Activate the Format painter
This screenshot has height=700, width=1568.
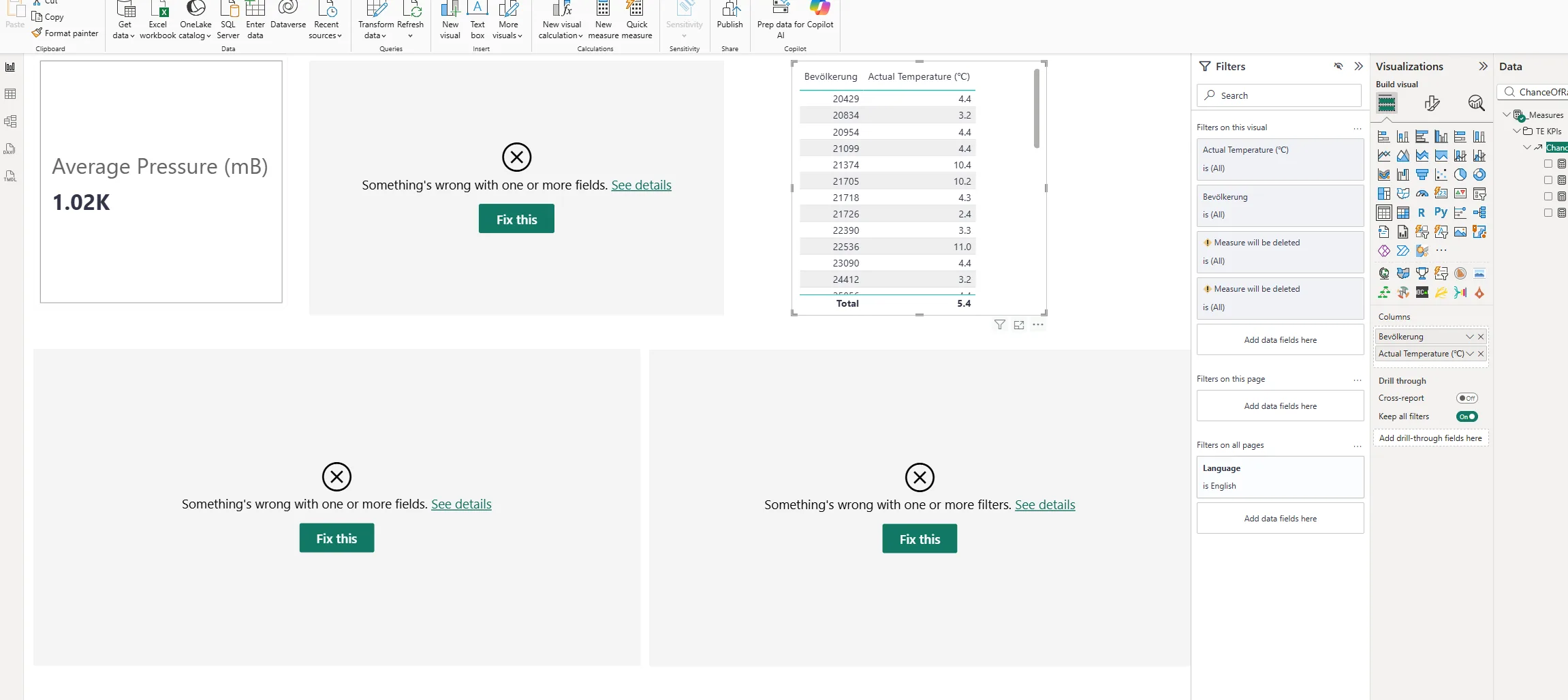pos(65,33)
